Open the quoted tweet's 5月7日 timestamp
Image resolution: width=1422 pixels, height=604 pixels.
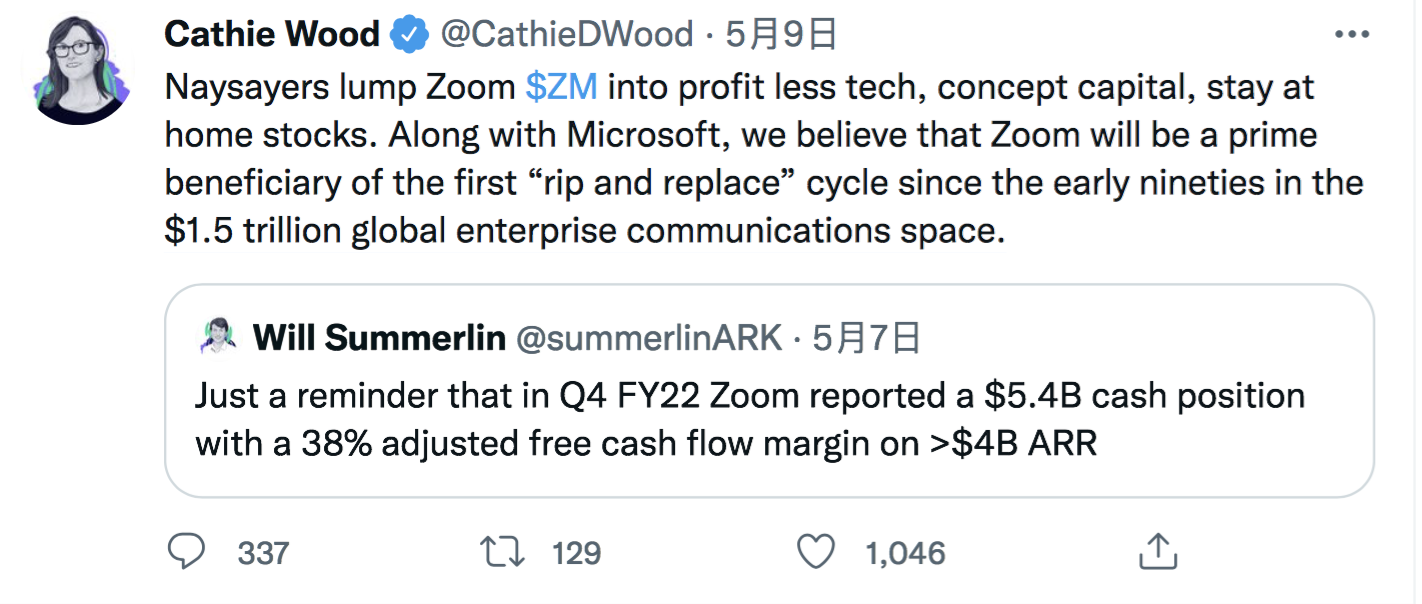866,338
